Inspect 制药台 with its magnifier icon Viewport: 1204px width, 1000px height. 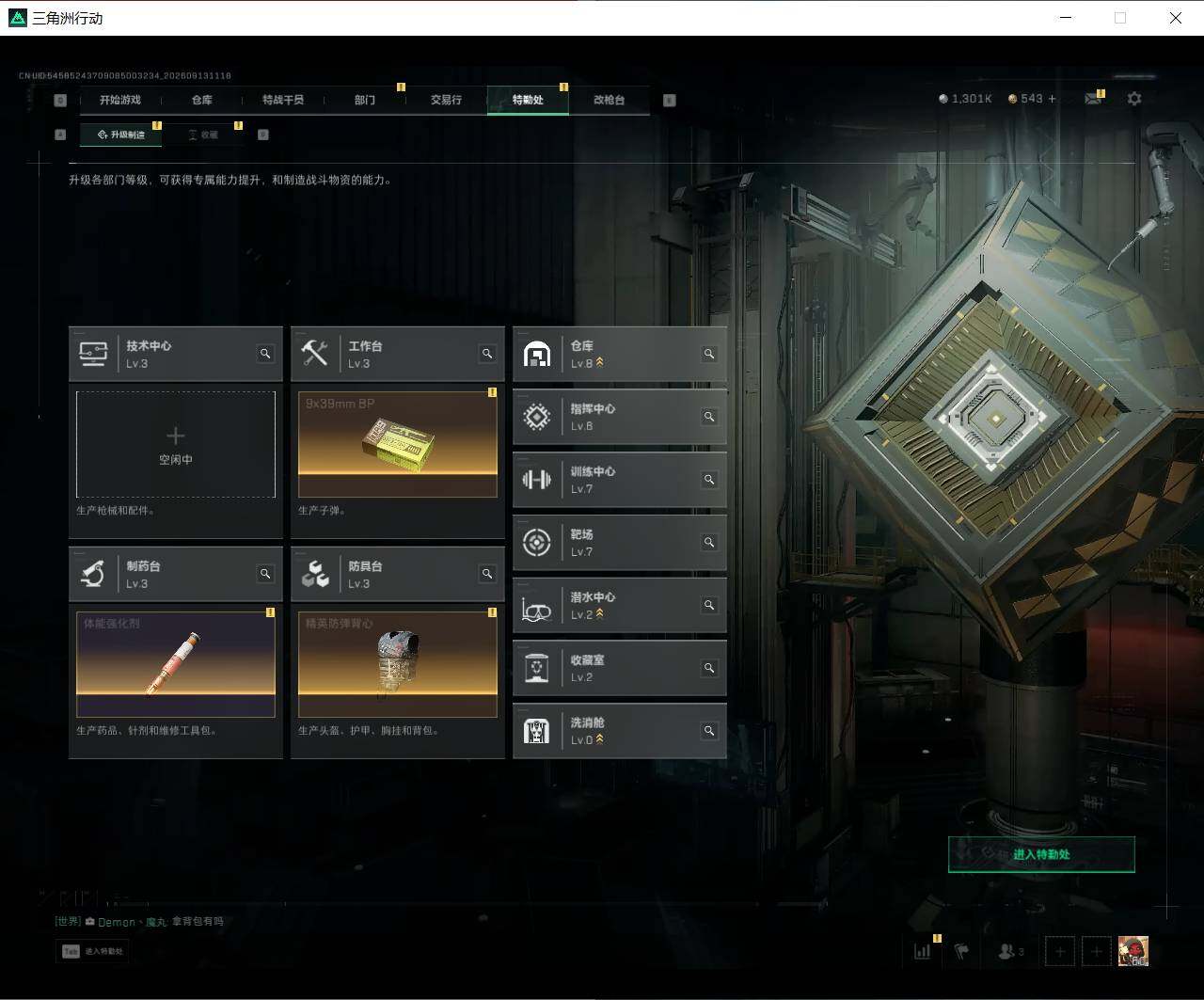point(265,574)
